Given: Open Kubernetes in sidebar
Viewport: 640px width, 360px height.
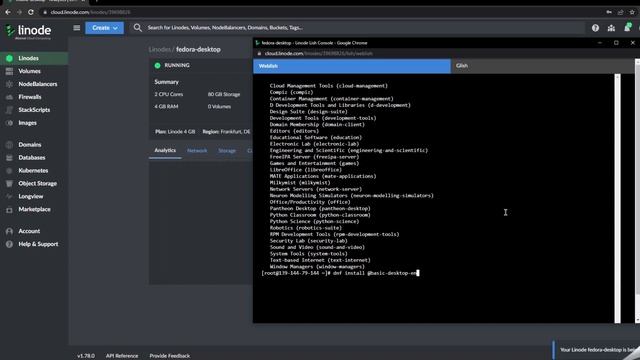Looking at the screenshot, I should tap(34, 171).
